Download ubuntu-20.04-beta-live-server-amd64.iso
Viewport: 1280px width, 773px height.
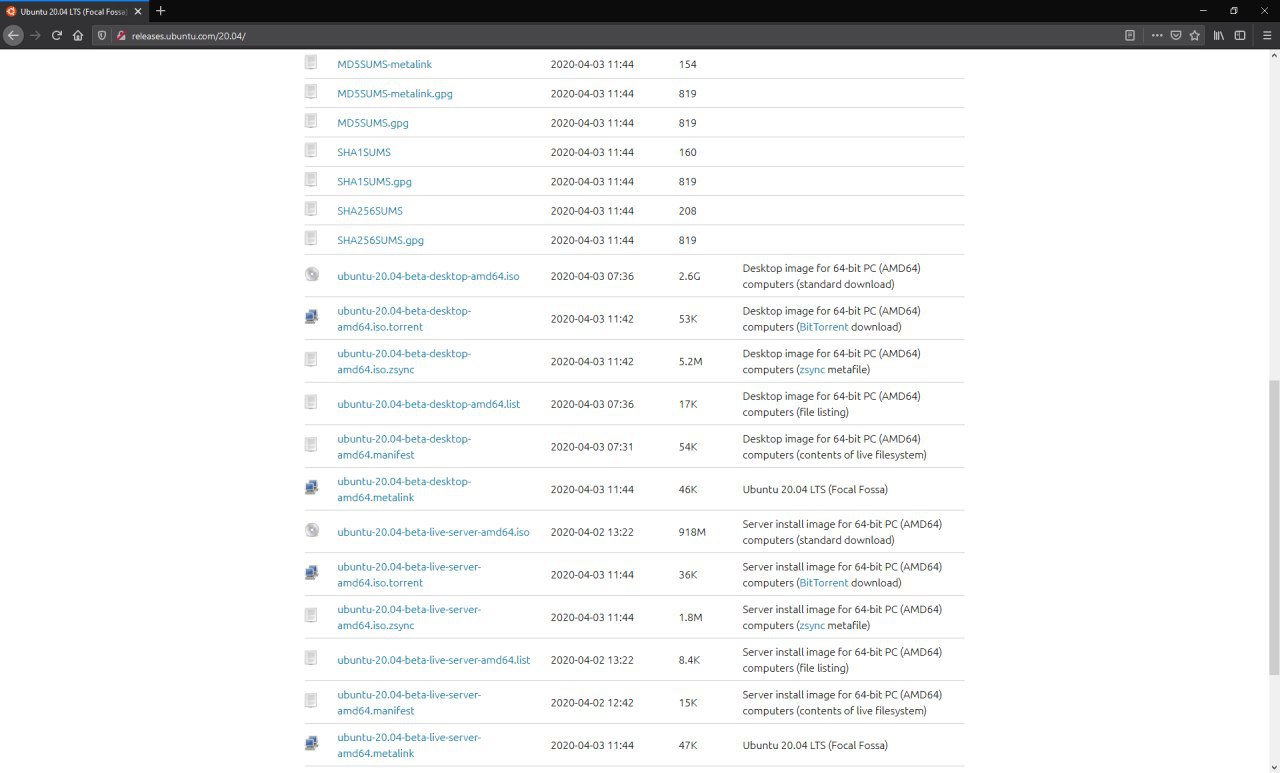tap(433, 532)
